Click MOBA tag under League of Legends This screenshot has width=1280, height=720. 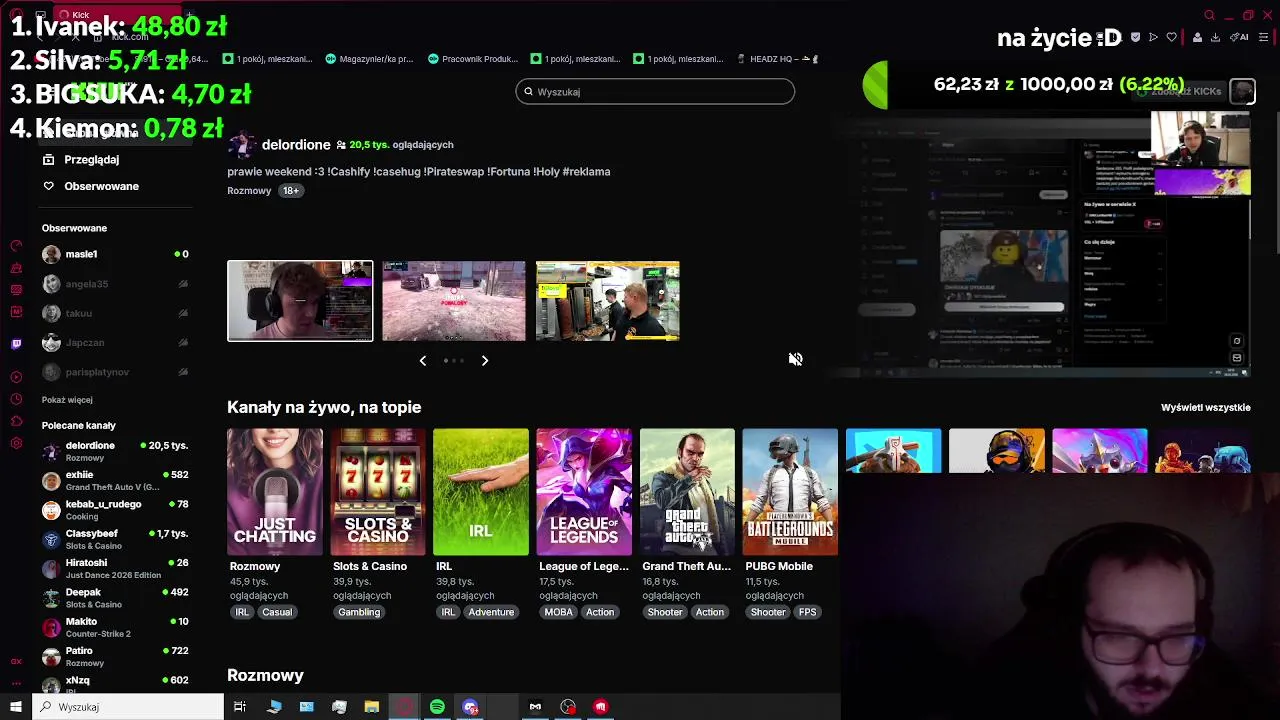point(558,612)
